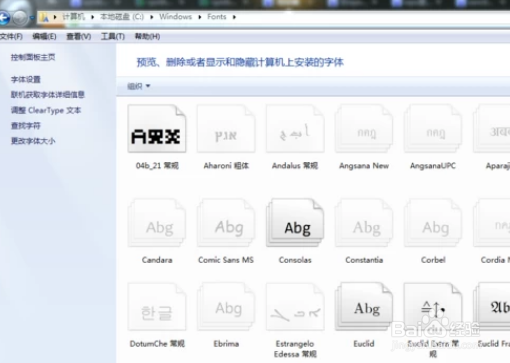The width and height of the screenshot is (510, 363).
Task: Select the Estrangelo Edessa font icon
Action: pyautogui.click(x=295, y=307)
